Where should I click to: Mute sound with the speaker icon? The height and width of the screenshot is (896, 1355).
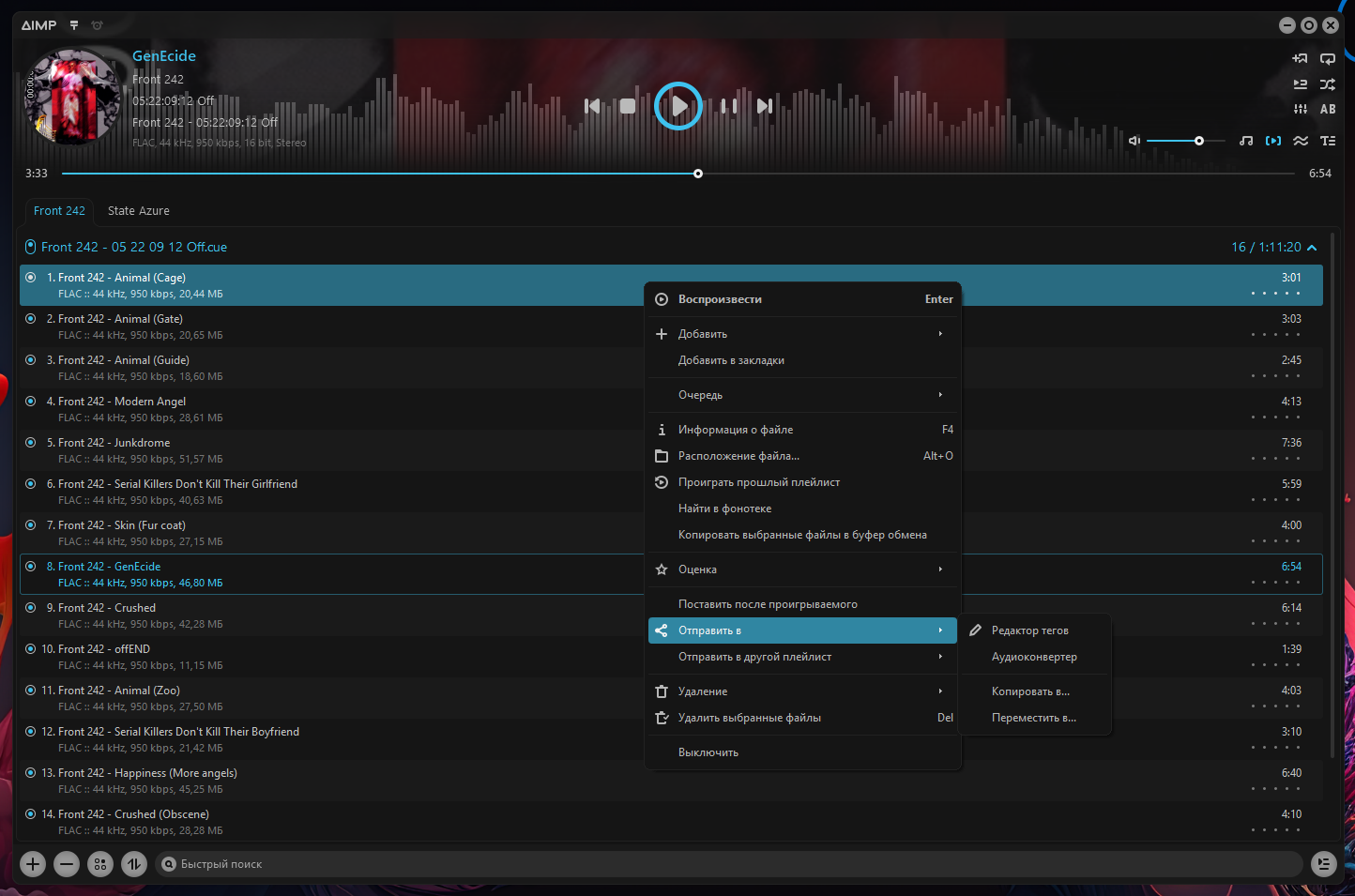pyautogui.click(x=1134, y=141)
